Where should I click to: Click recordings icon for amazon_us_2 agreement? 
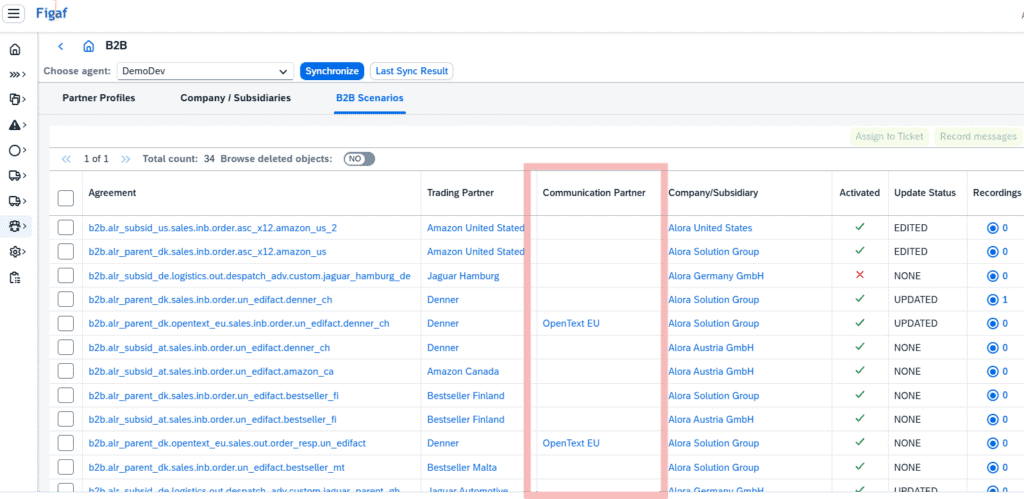point(993,228)
